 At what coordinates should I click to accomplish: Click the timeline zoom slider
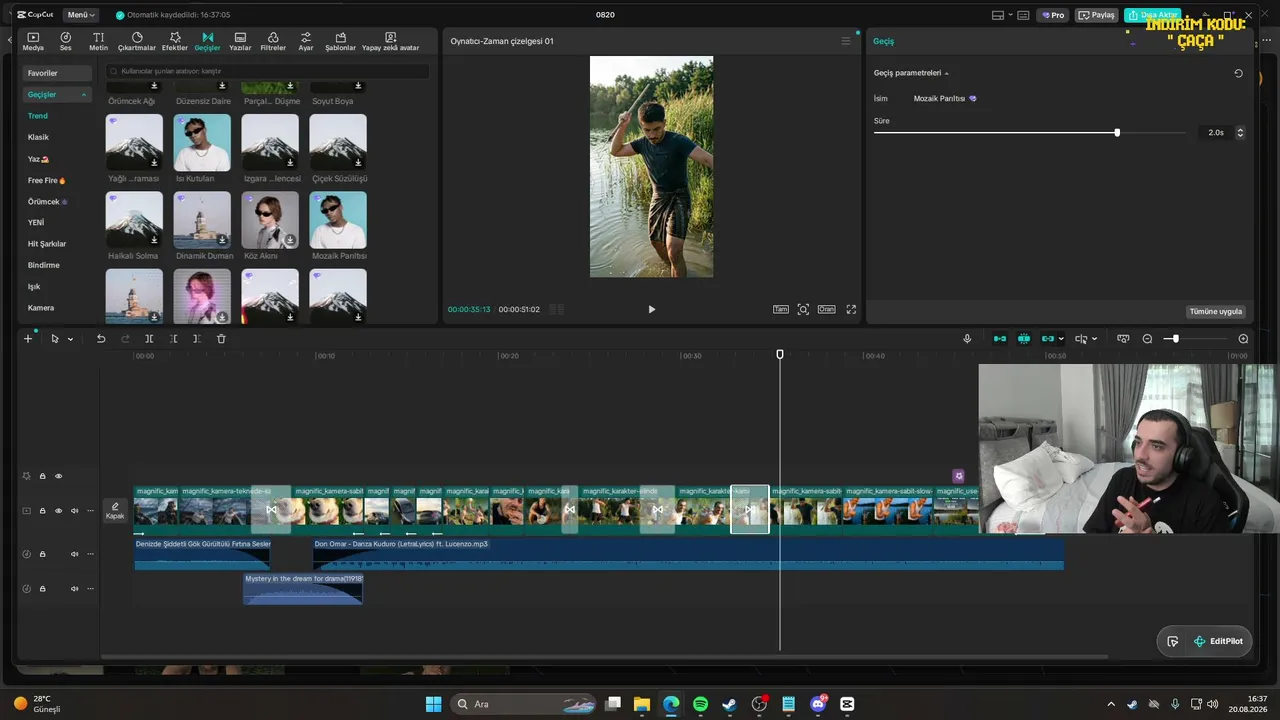(x=1197, y=339)
